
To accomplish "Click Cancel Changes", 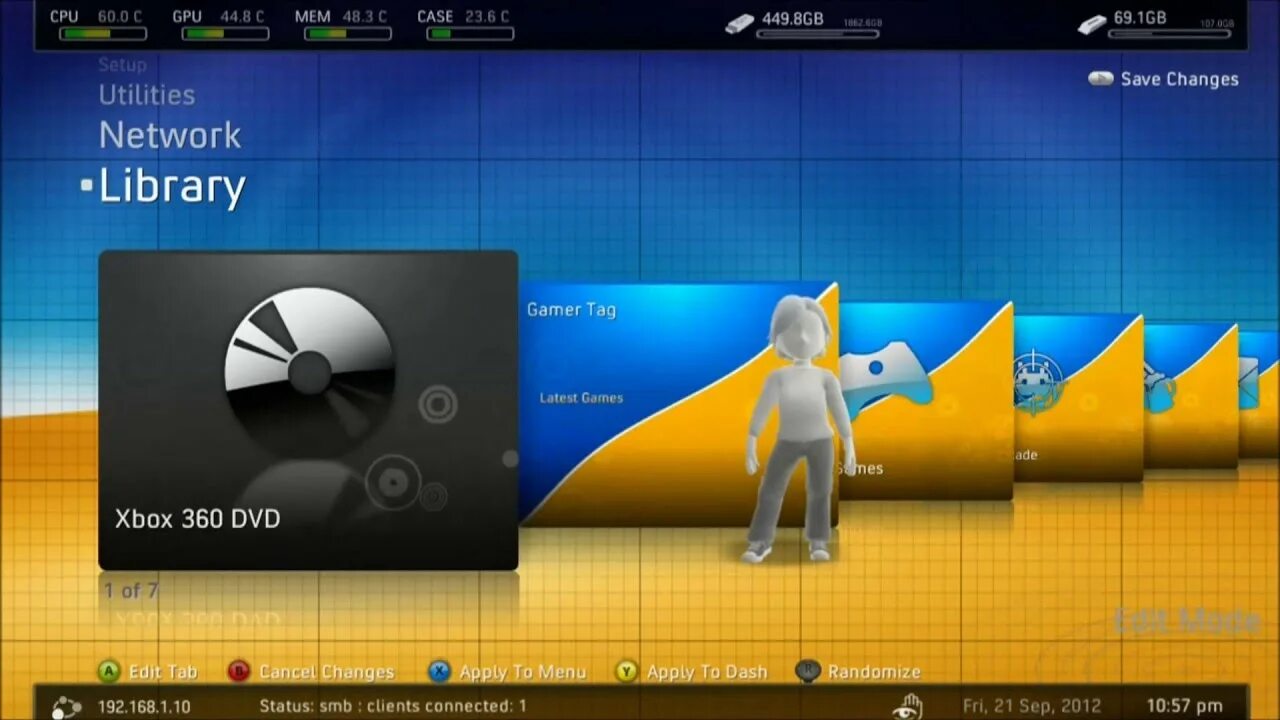I will 327,672.
